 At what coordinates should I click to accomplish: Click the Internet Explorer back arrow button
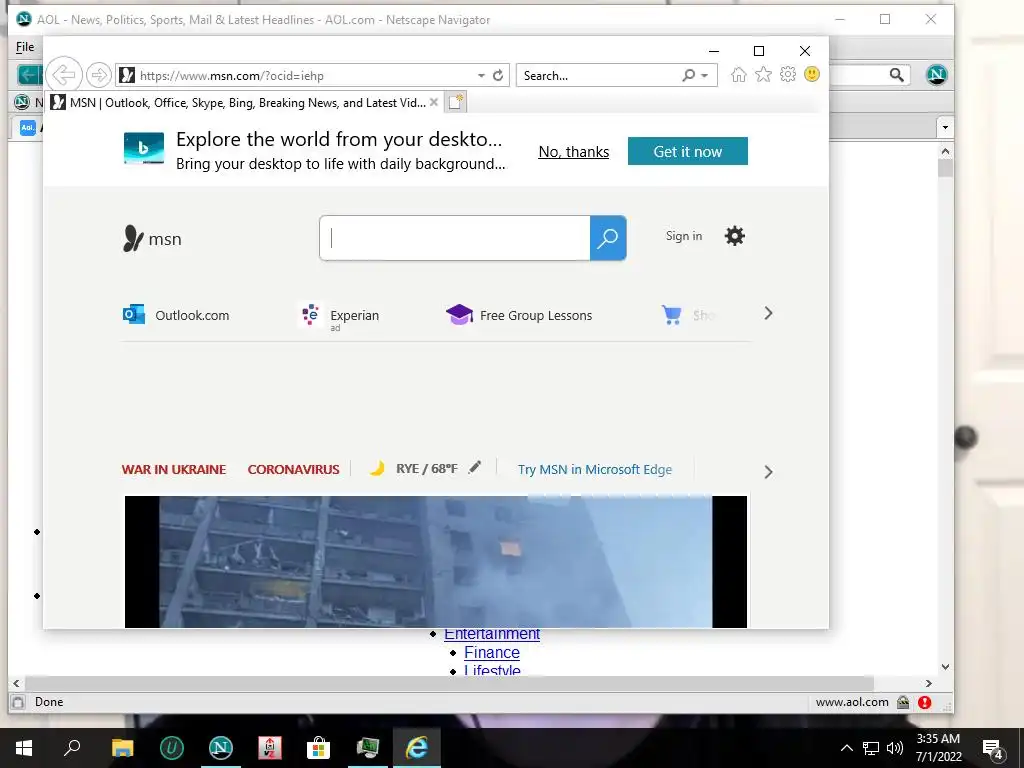[64, 75]
